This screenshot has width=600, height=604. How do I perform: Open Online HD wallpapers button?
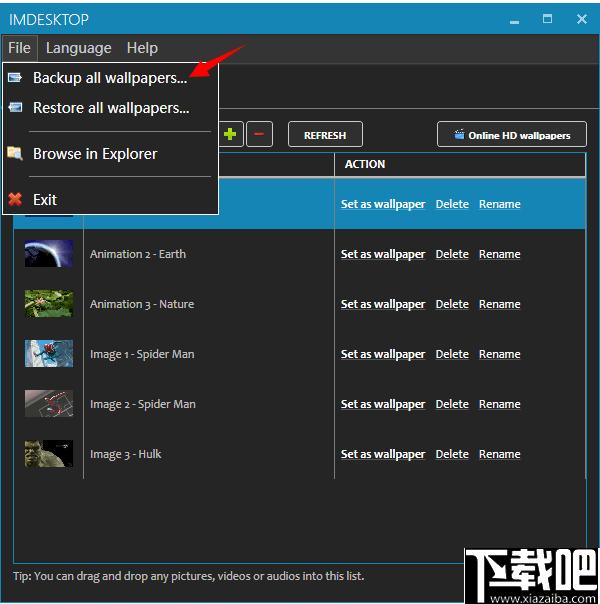[x=511, y=135]
